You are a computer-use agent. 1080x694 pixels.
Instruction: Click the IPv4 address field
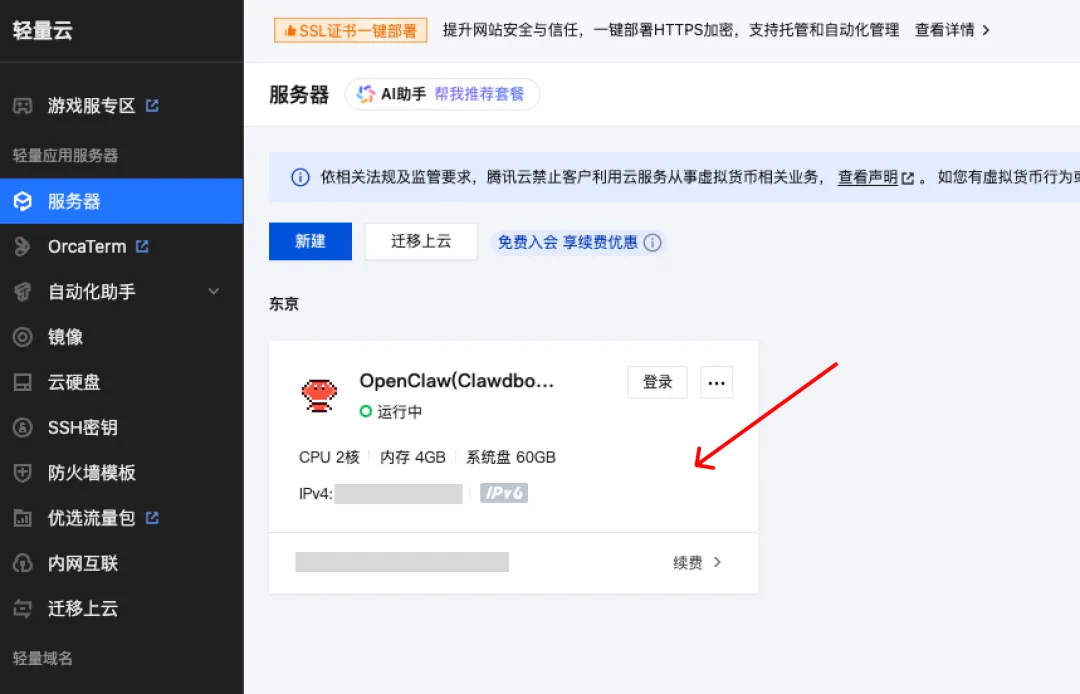[x=398, y=494]
